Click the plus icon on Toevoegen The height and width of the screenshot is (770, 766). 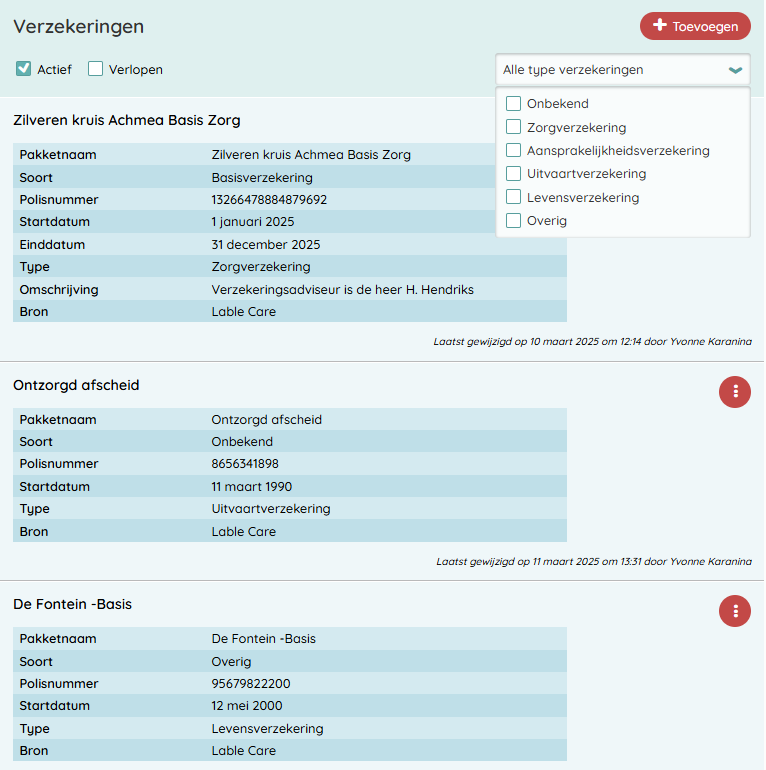659,26
